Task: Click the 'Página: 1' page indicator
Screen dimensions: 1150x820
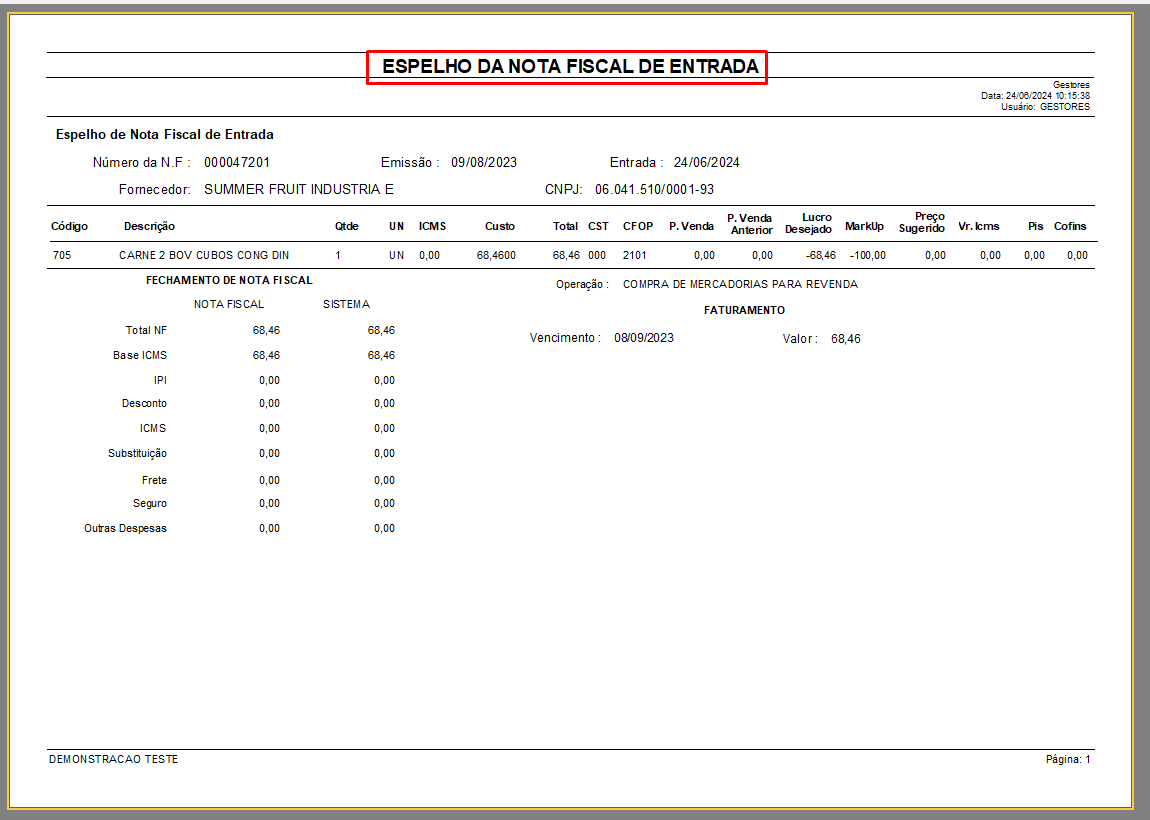Action: pyautogui.click(x=1067, y=759)
